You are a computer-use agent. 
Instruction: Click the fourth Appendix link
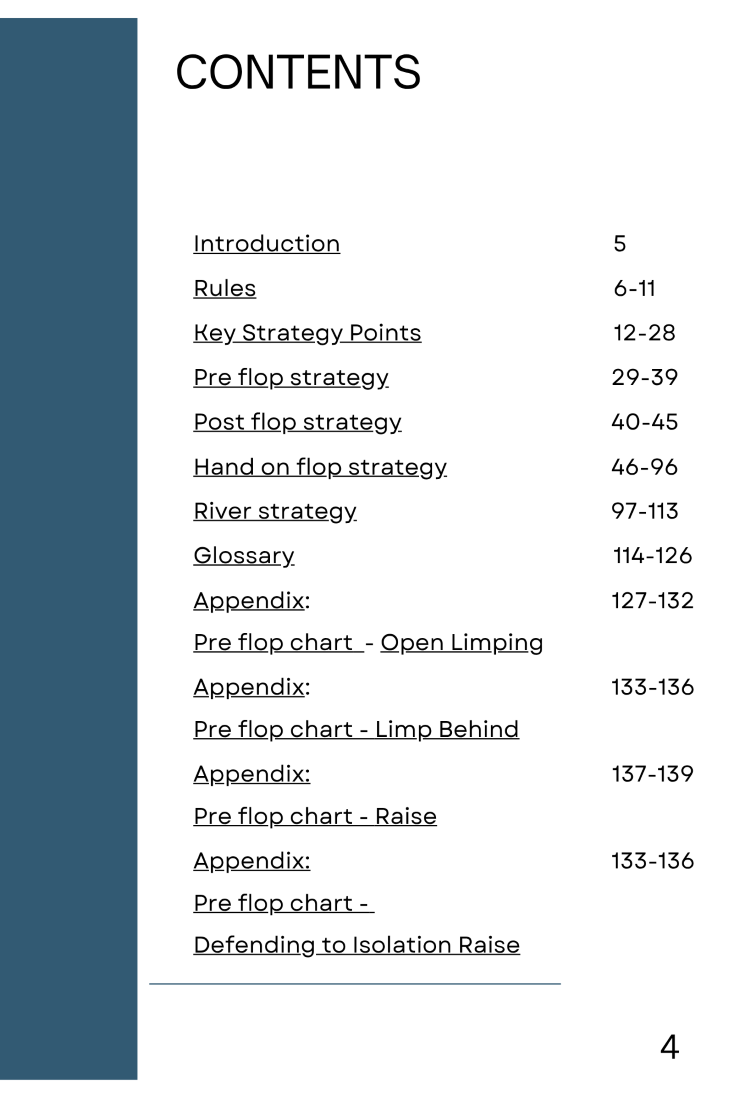click(252, 861)
